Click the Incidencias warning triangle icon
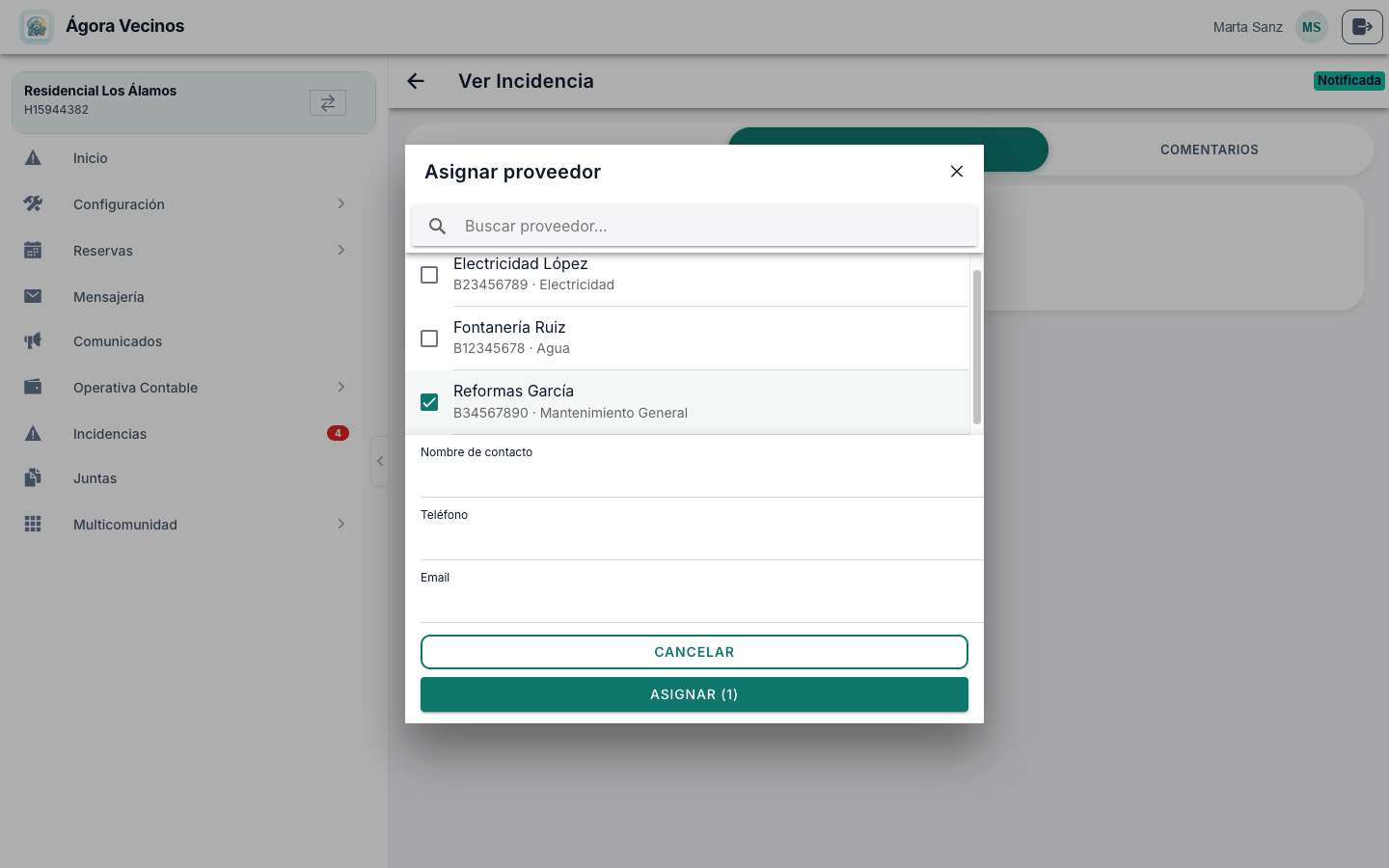Viewport: 1389px width, 868px height. pyautogui.click(x=33, y=433)
